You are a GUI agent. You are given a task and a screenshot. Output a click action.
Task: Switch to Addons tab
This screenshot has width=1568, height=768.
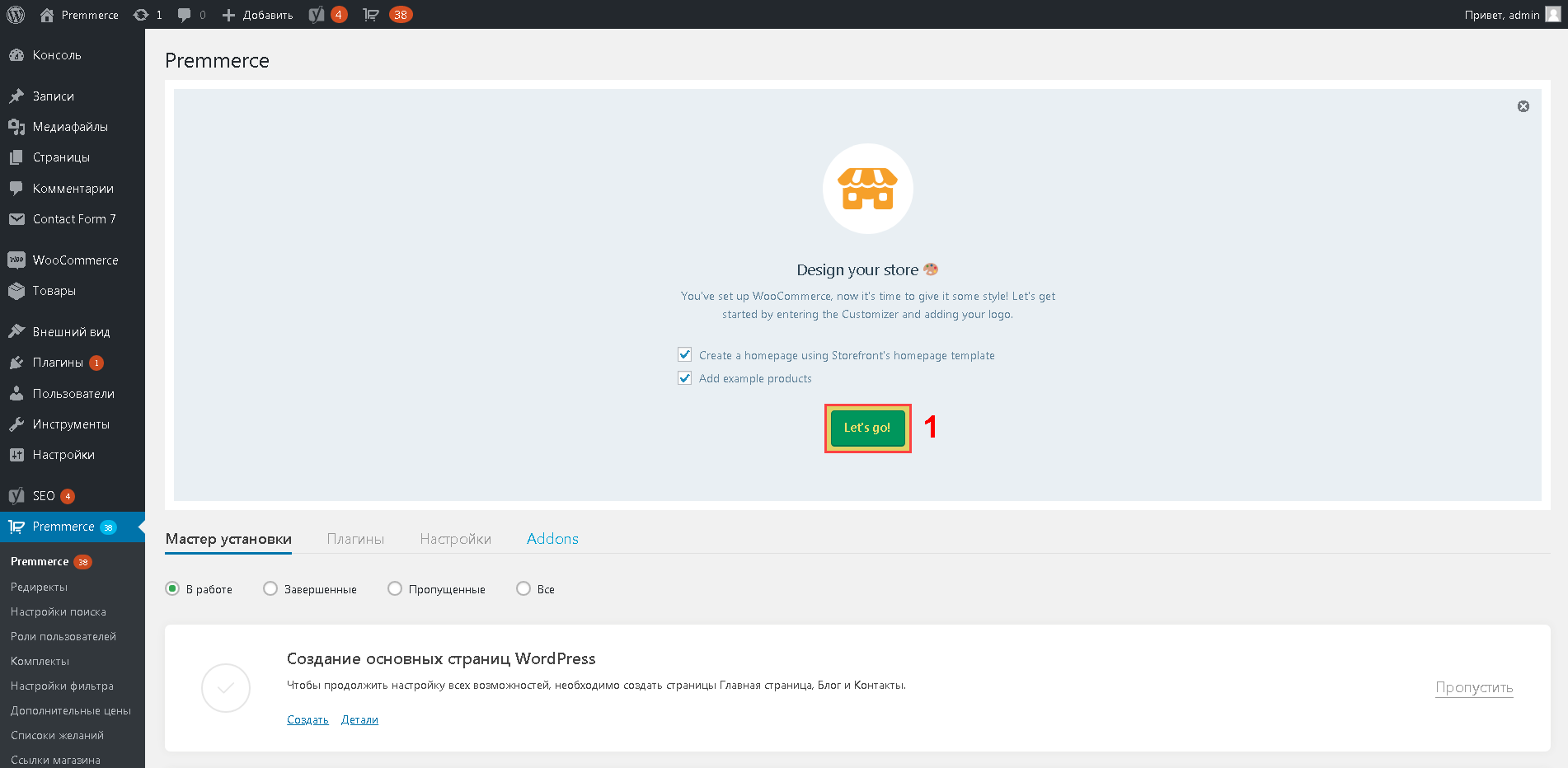tap(552, 539)
